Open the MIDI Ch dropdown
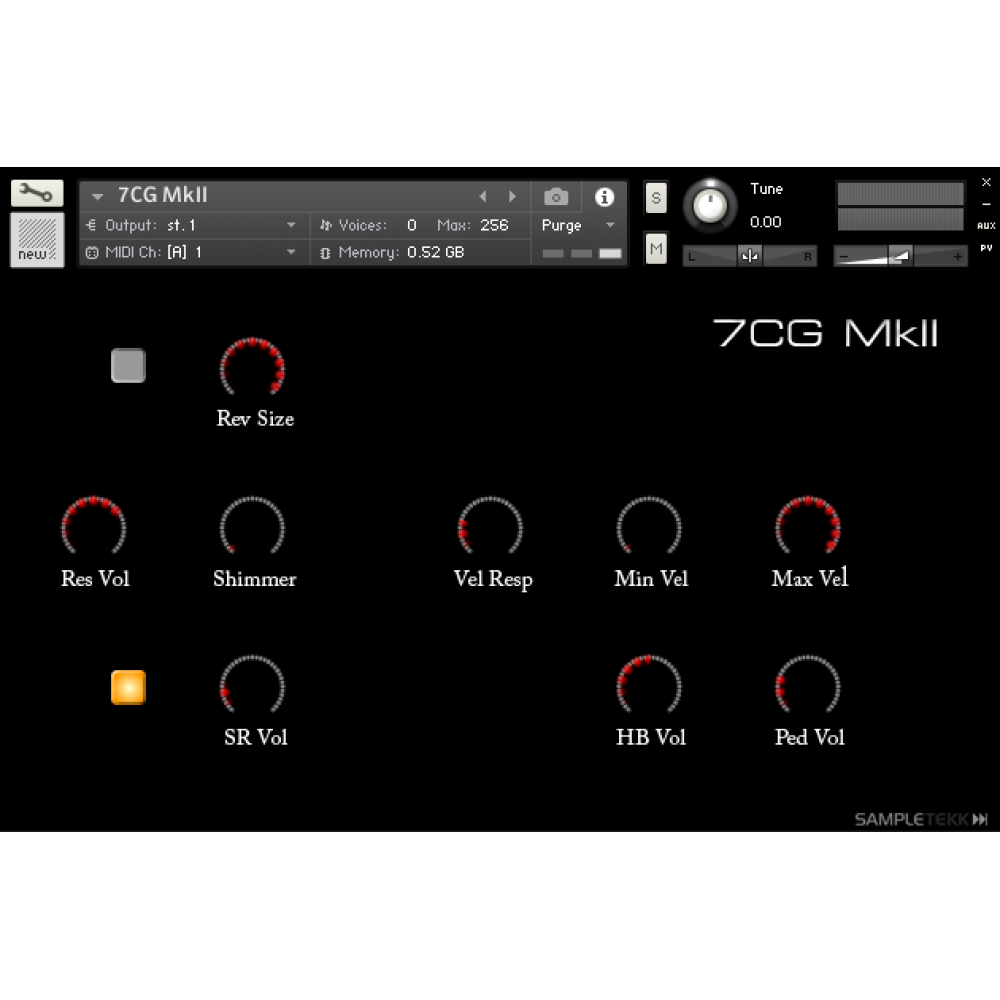 tap(291, 253)
